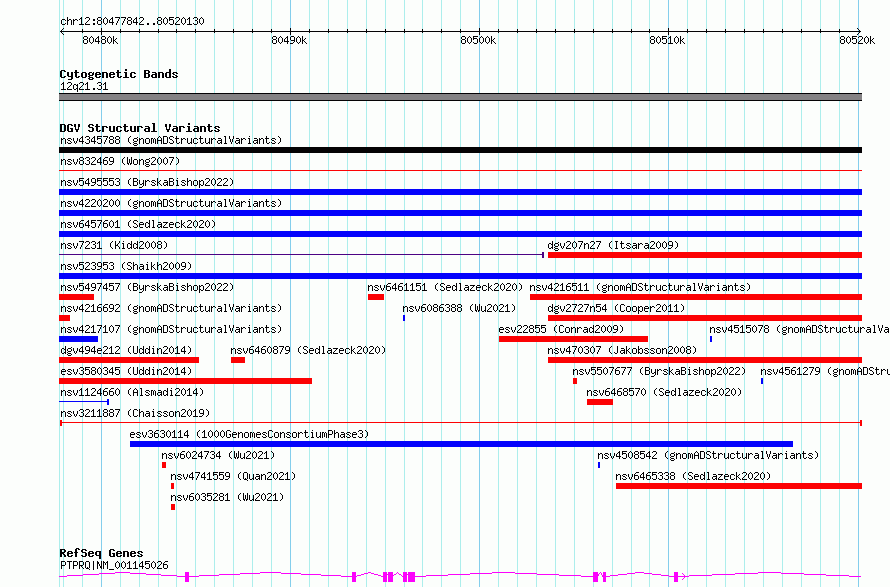The width and height of the screenshot is (890, 587).
Task: Select the red esv3580345 variant bar
Action: pos(186,381)
